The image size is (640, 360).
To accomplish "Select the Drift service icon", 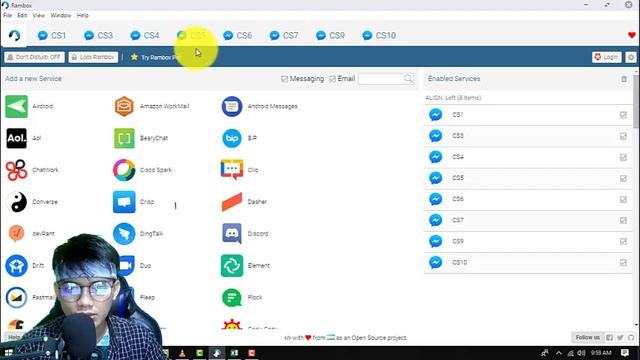I will point(16,265).
